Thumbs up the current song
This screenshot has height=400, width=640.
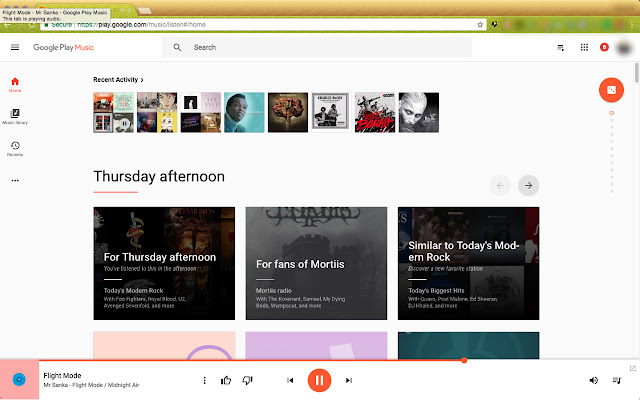226,380
